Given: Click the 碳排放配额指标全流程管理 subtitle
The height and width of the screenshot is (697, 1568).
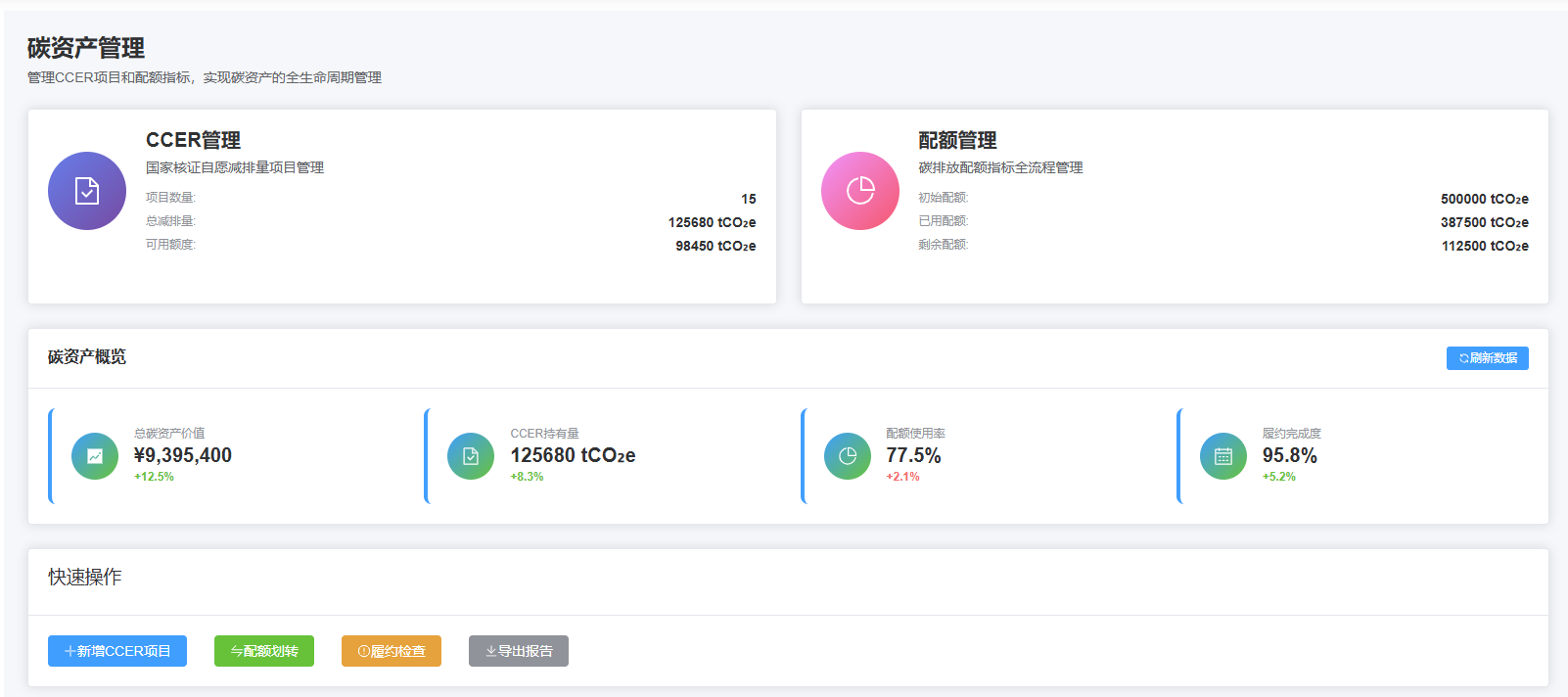Looking at the screenshot, I should pyautogui.click(x=1000, y=168).
